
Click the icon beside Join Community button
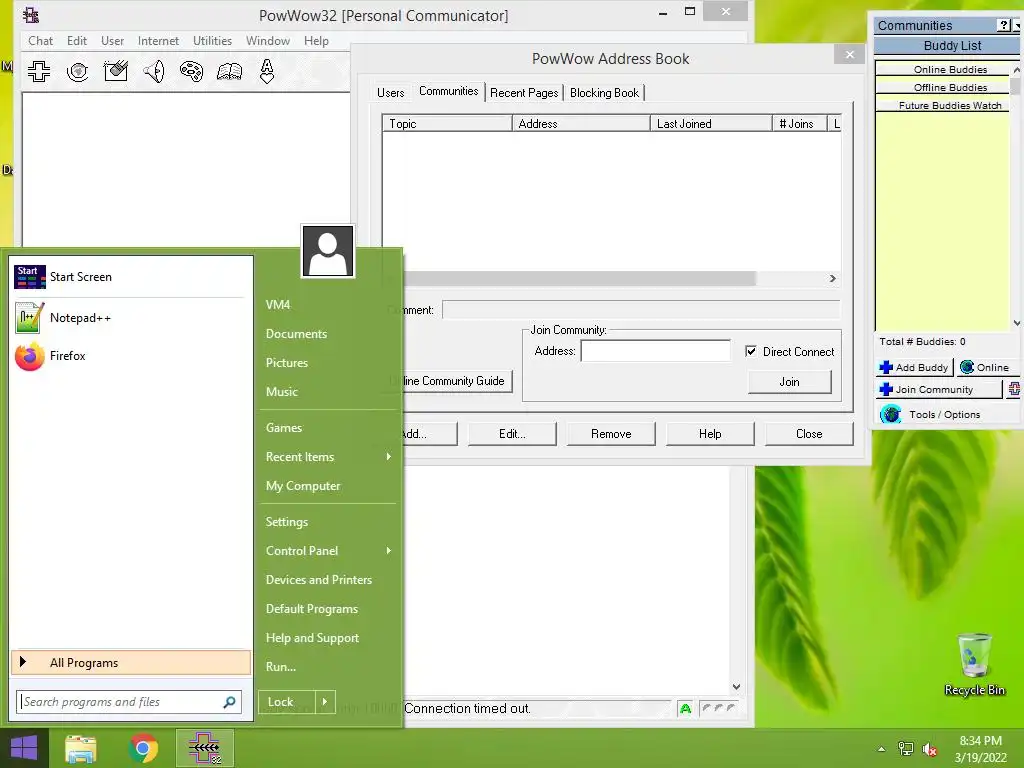pos(1014,389)
